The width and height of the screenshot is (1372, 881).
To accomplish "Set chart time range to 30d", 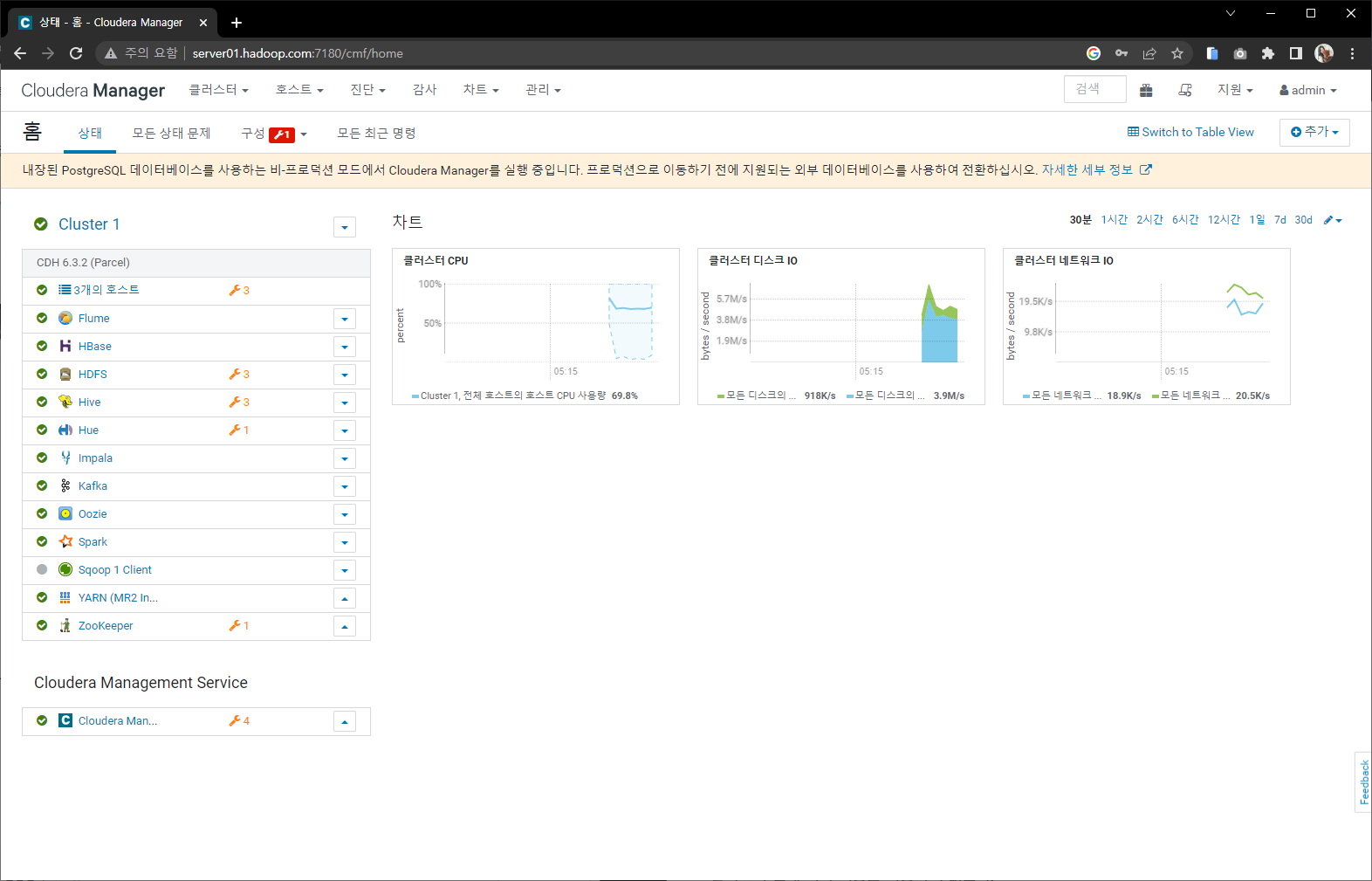I will (1303, 220).
